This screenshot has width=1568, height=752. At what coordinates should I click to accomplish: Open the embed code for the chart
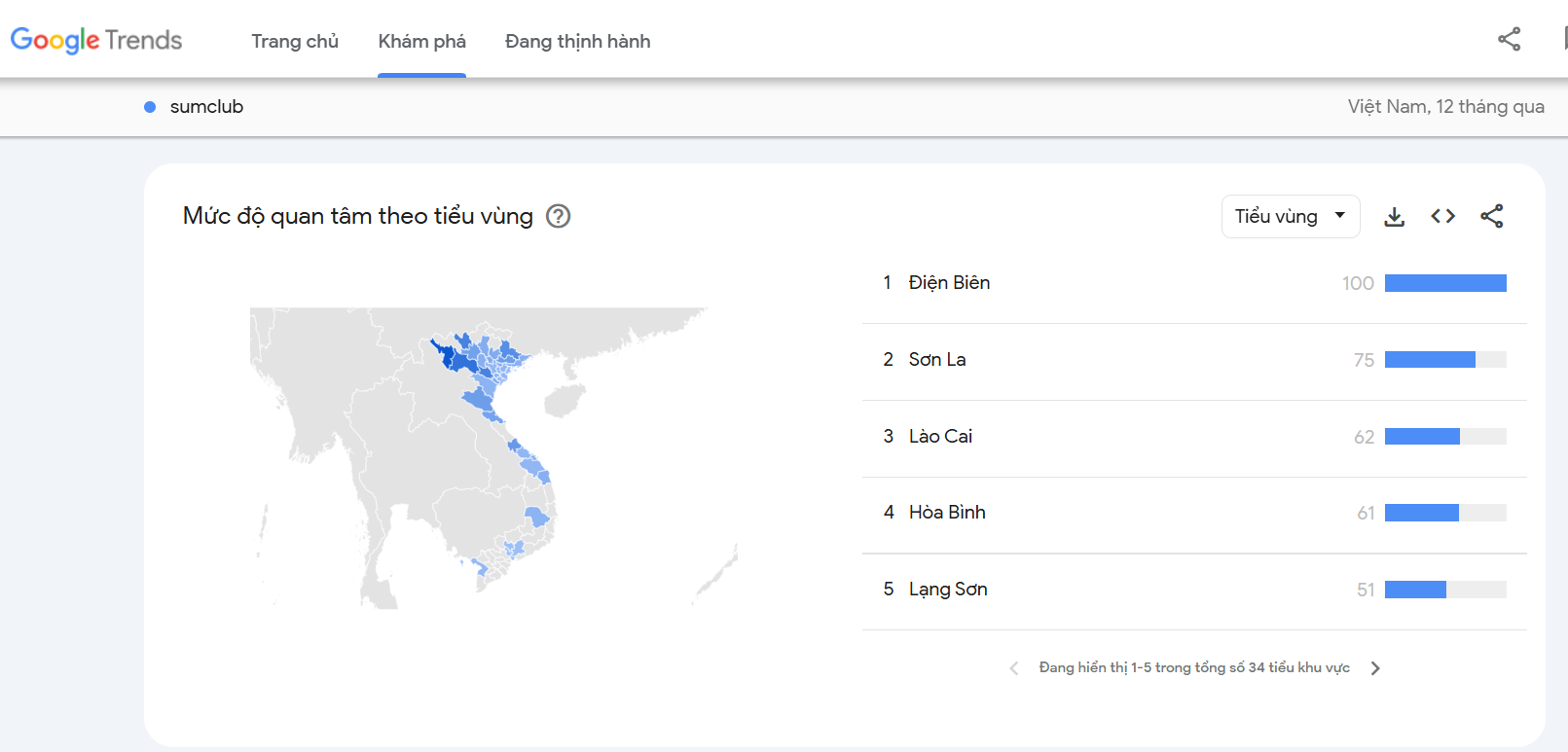(x=1442, y=216)
